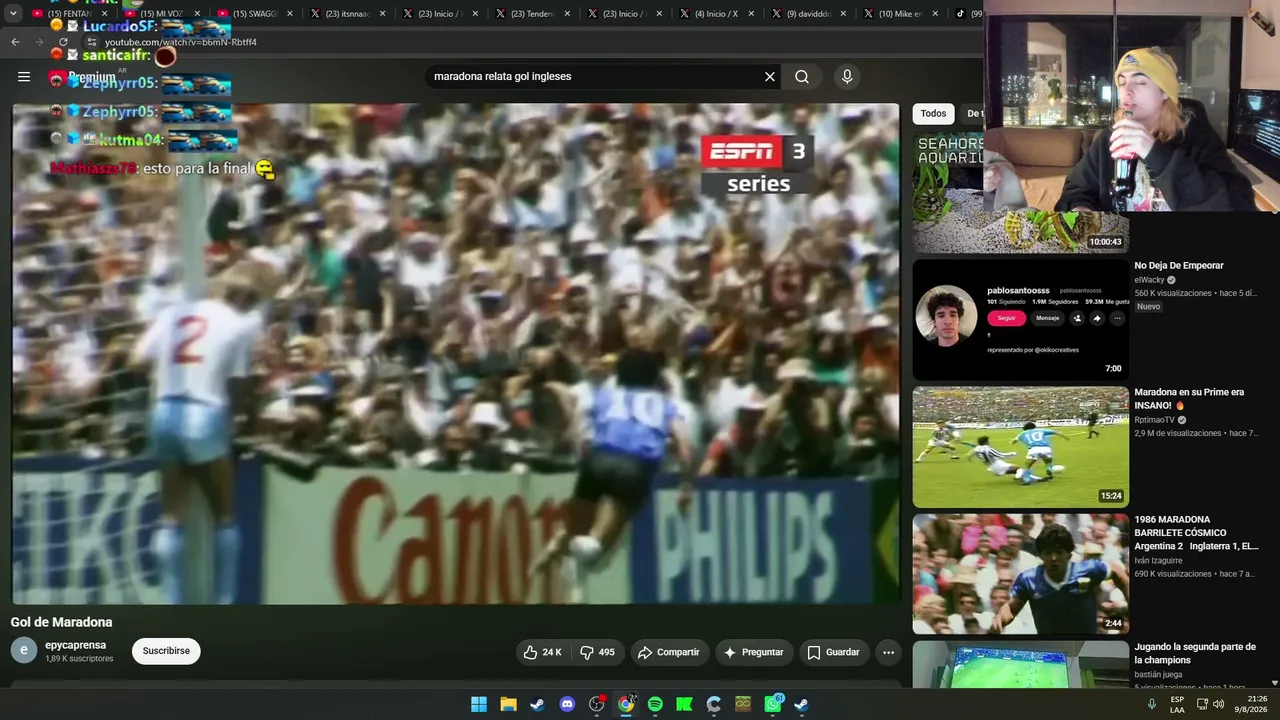1280x720 pixels.
Task: Switch to the '(9) davidddc' X tab
Action: click(808, 14)
